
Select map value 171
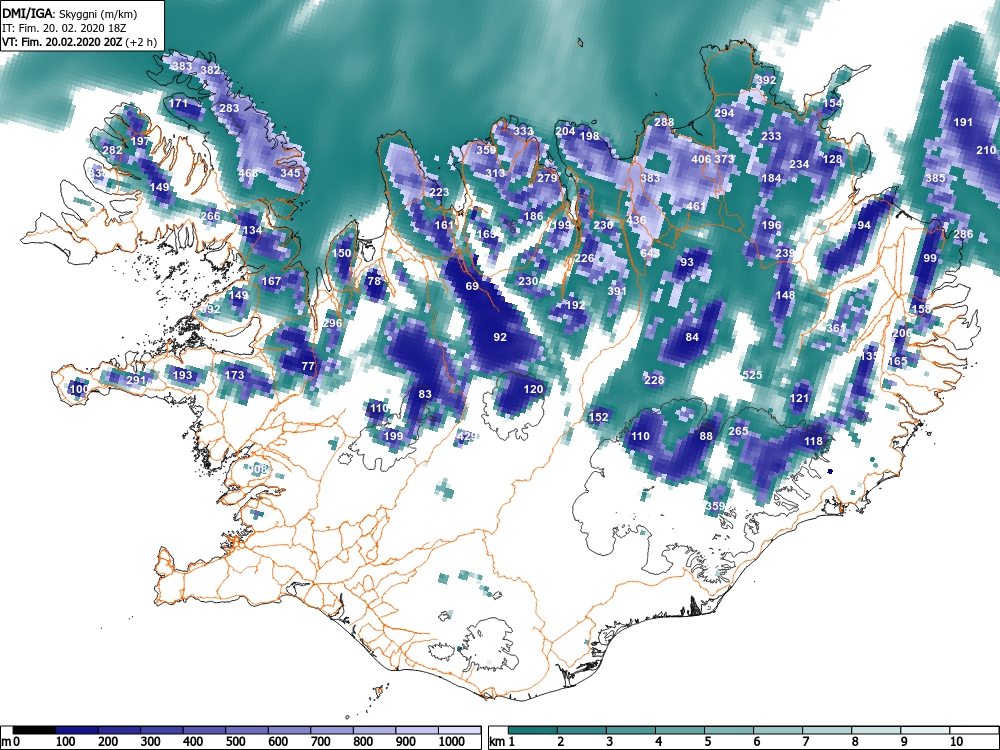coord(179,103)
